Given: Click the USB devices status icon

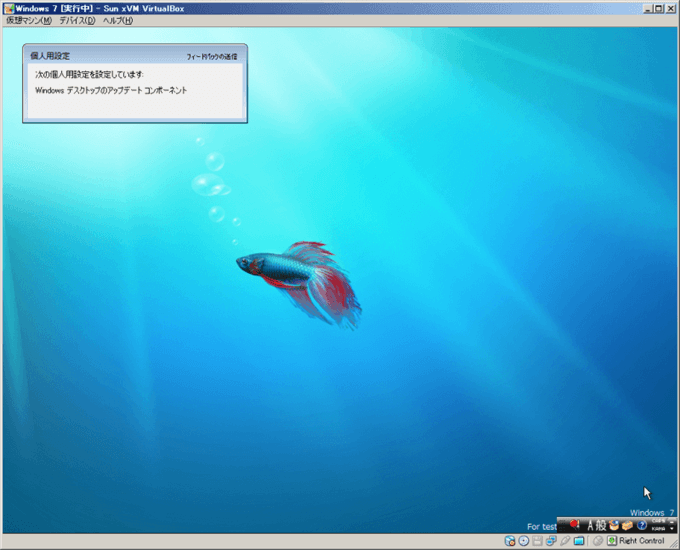Looking at the screenshot, I should pyautogui.click(x=565, y=541).
